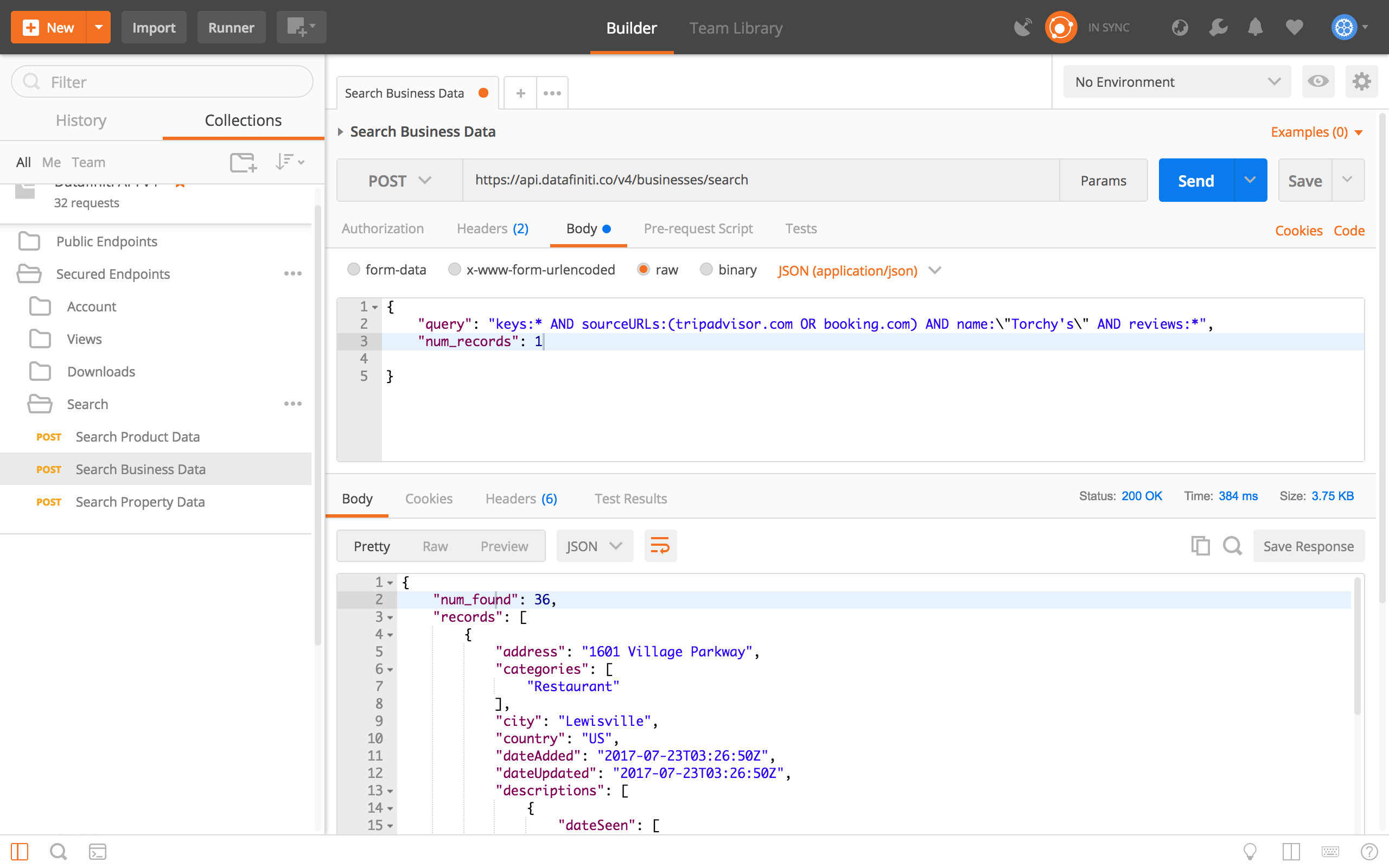Open the browse API network globe icon
Image resolution: width=1389 pixels, height=868 pixels.
tap(1180, 27)
